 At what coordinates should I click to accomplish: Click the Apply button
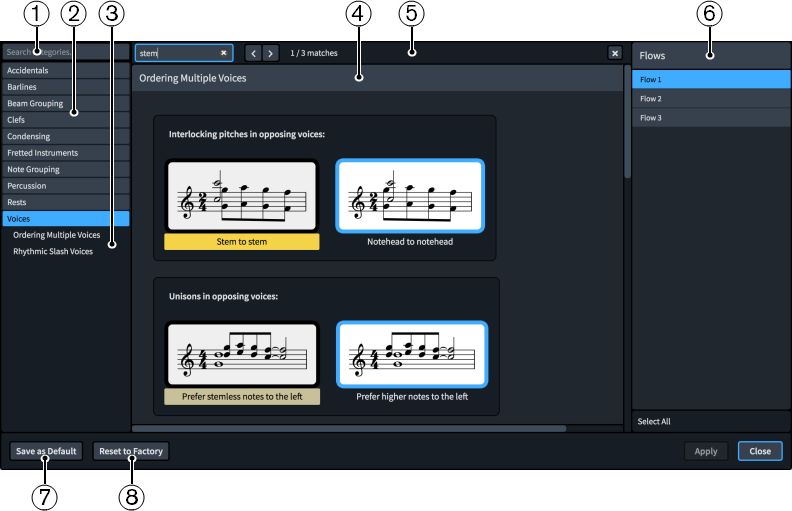coord(706,451)
